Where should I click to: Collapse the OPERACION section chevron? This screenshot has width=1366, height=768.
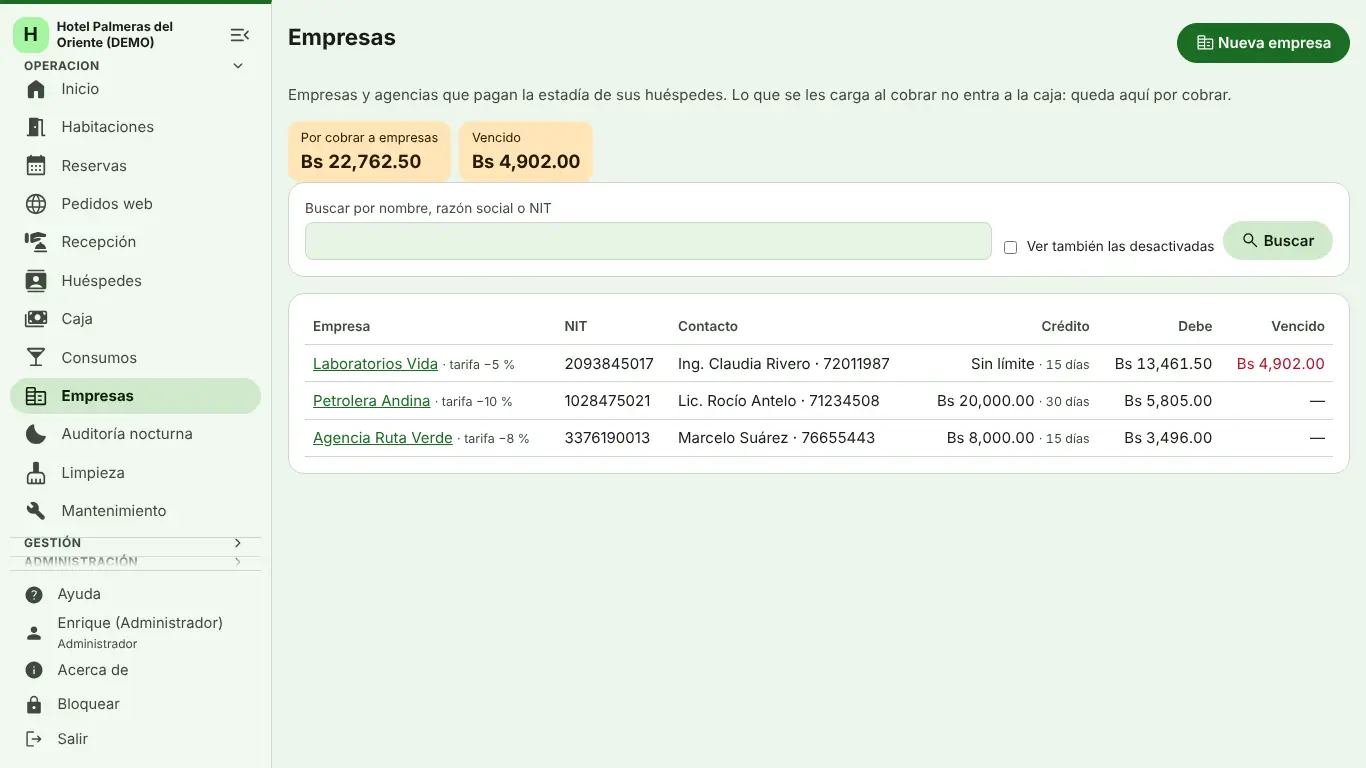(238, 66)
